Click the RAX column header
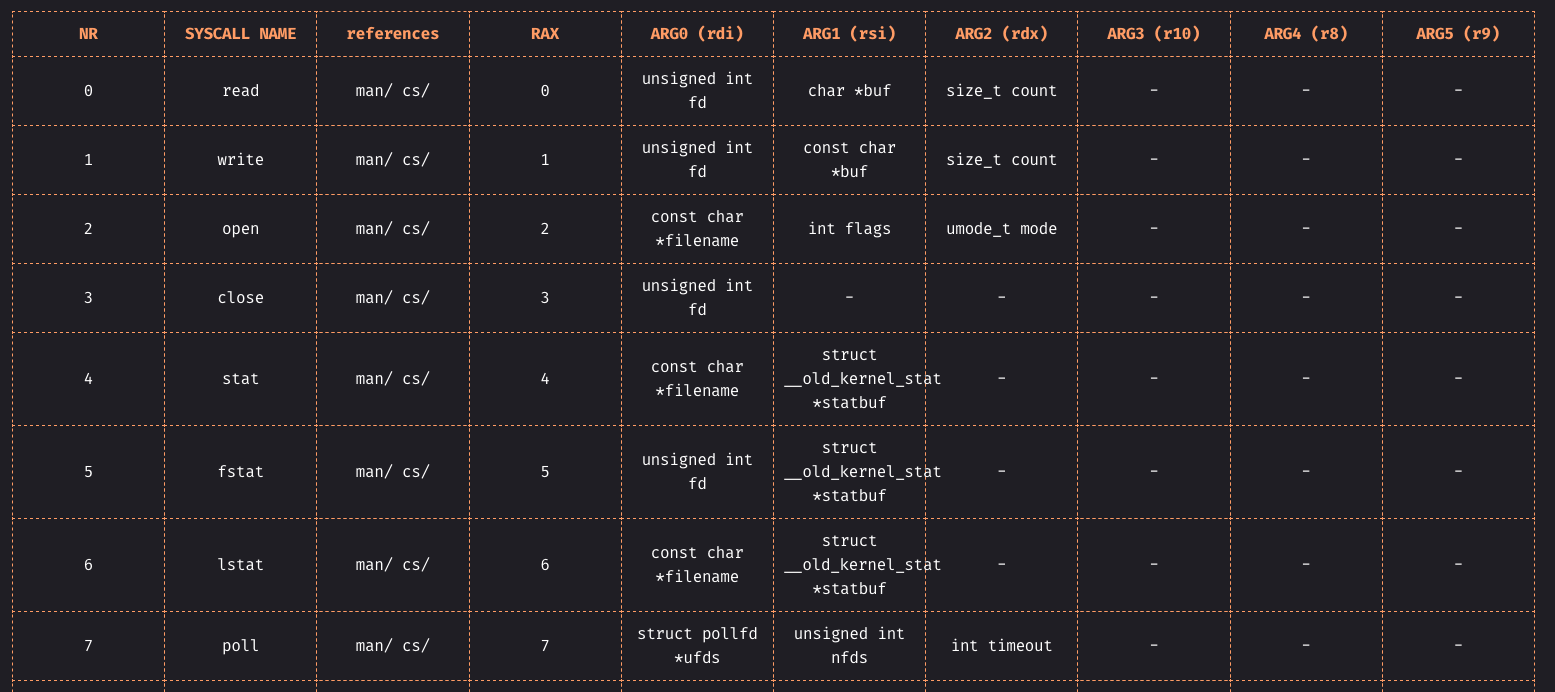 tap(545, 34)
